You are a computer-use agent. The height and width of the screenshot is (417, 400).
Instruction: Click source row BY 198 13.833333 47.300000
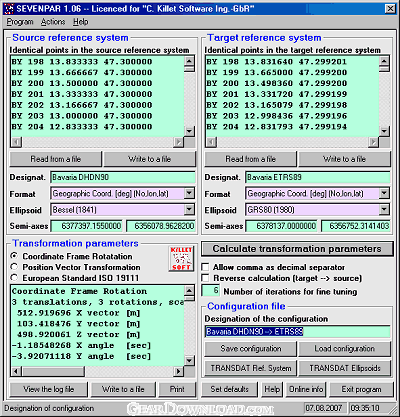[82, 62]
